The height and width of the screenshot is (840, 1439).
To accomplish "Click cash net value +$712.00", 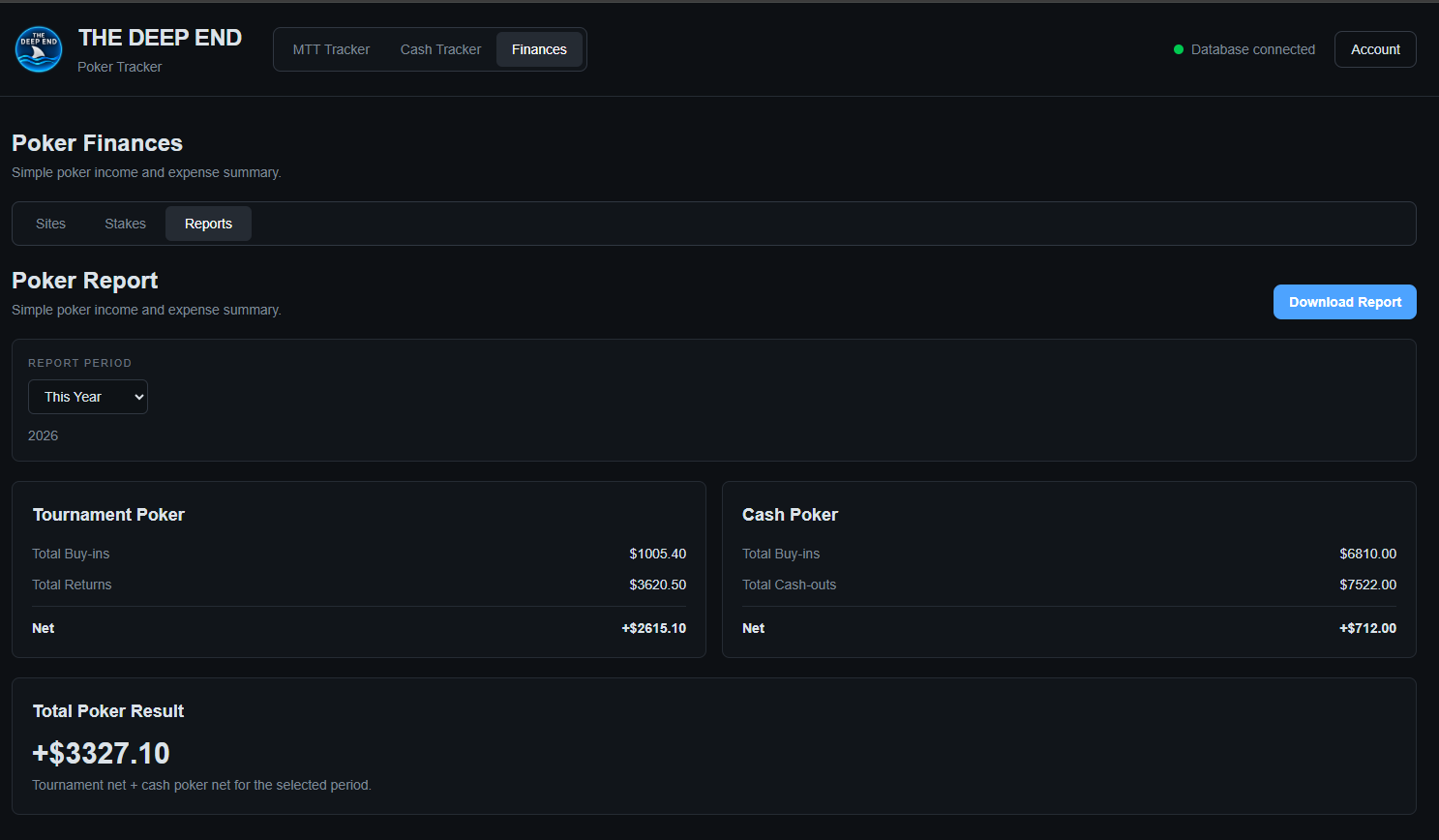I will tap(1367, 628).
